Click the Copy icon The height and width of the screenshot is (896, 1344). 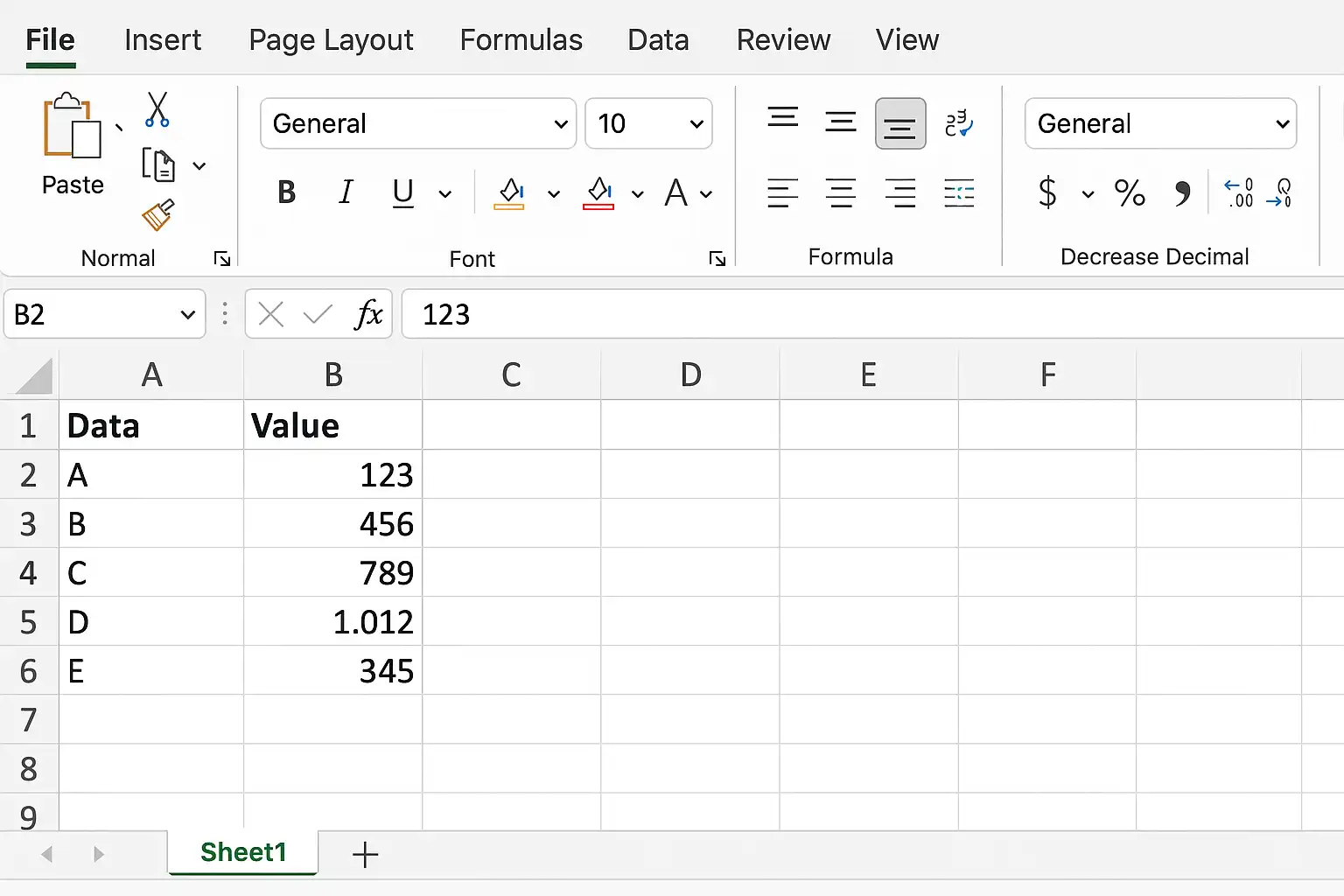pos(158,164)
